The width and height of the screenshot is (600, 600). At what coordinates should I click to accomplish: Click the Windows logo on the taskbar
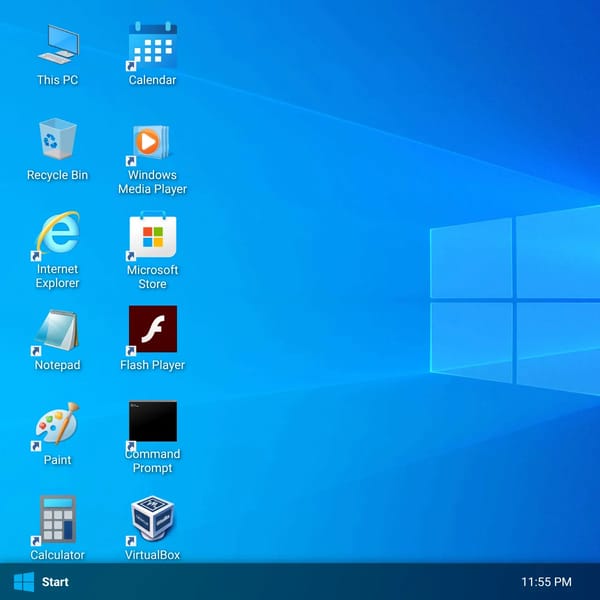[24, 582]
